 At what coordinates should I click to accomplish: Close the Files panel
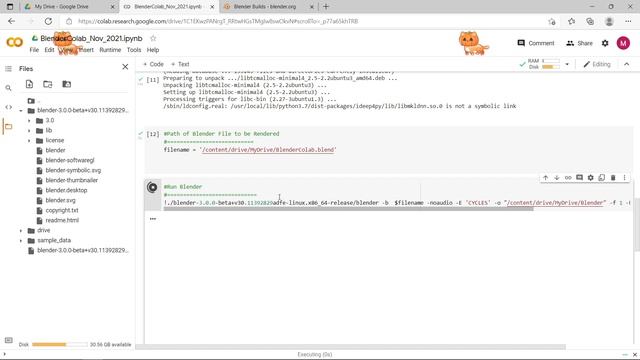(125, 67)
